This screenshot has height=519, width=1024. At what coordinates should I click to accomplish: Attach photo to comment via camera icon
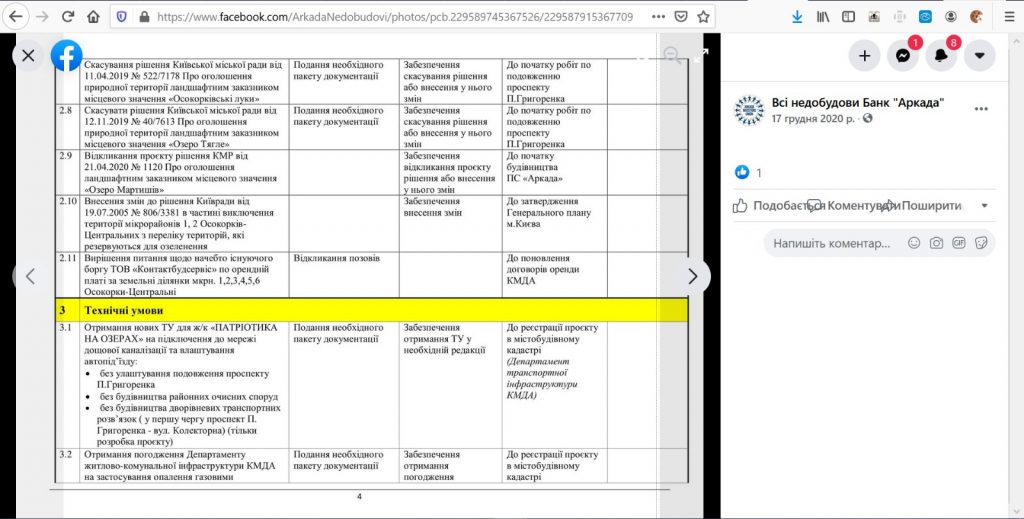936,243
